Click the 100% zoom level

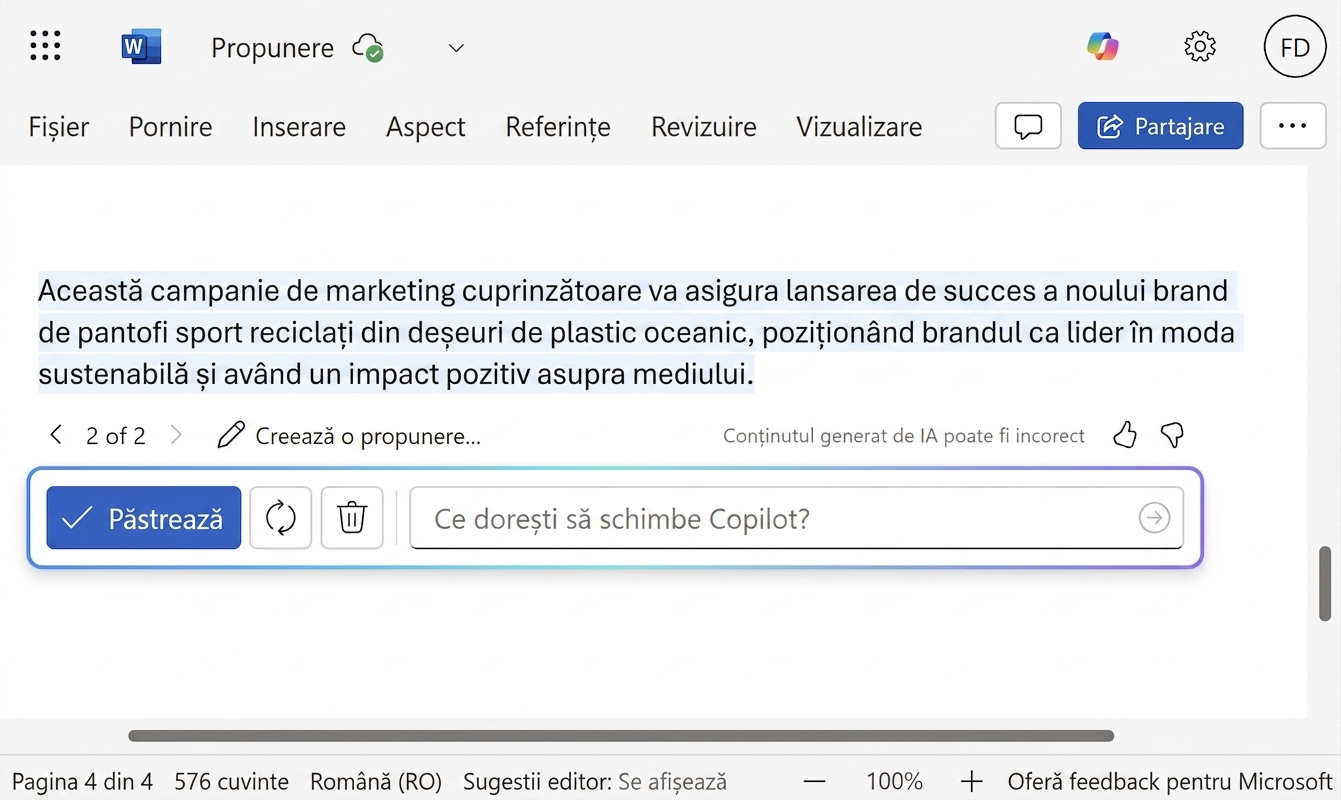tap(894, 781)
